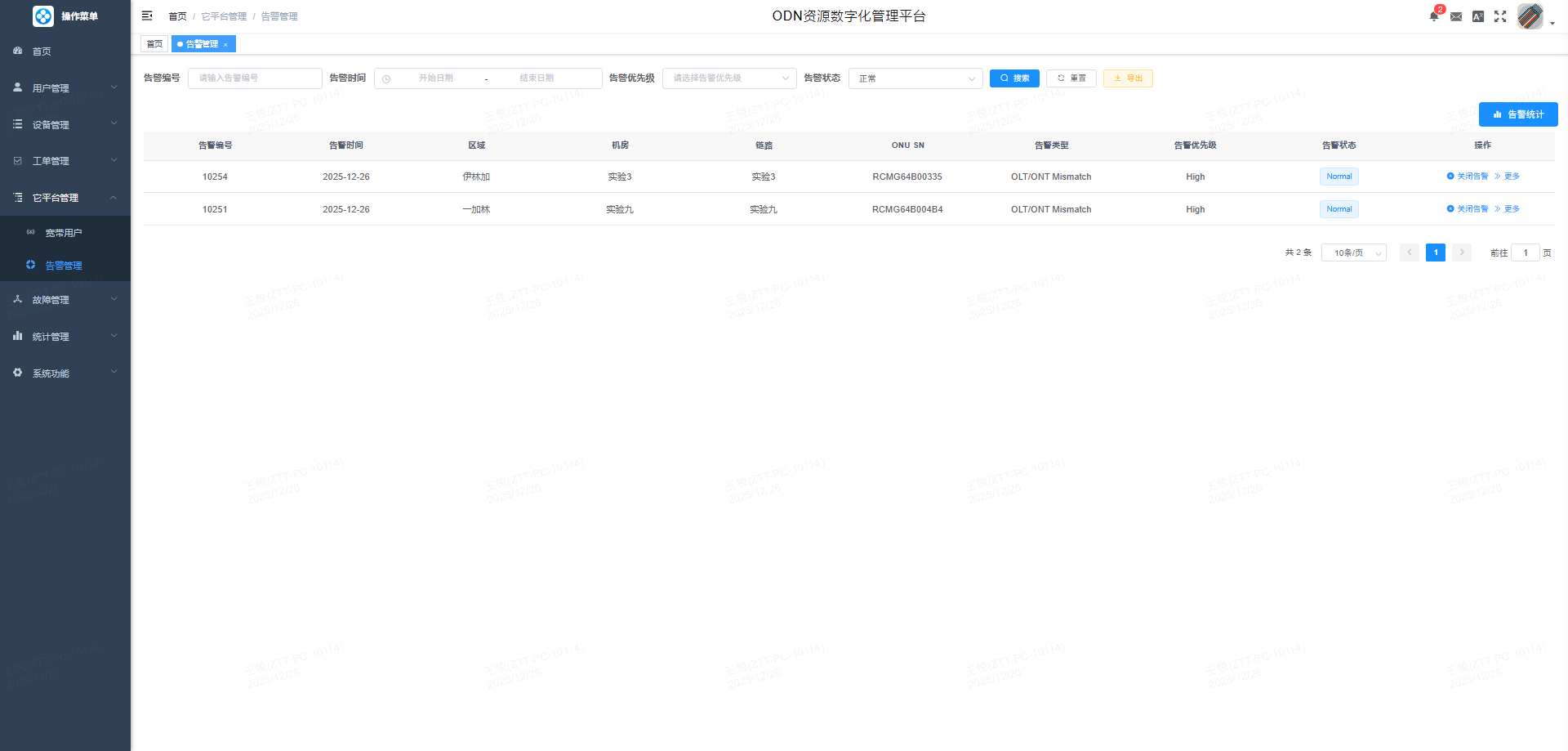Viewport: 1568px width, 751px height.
Task: Switch to the 首页 tab
Action: coord(154,44)
